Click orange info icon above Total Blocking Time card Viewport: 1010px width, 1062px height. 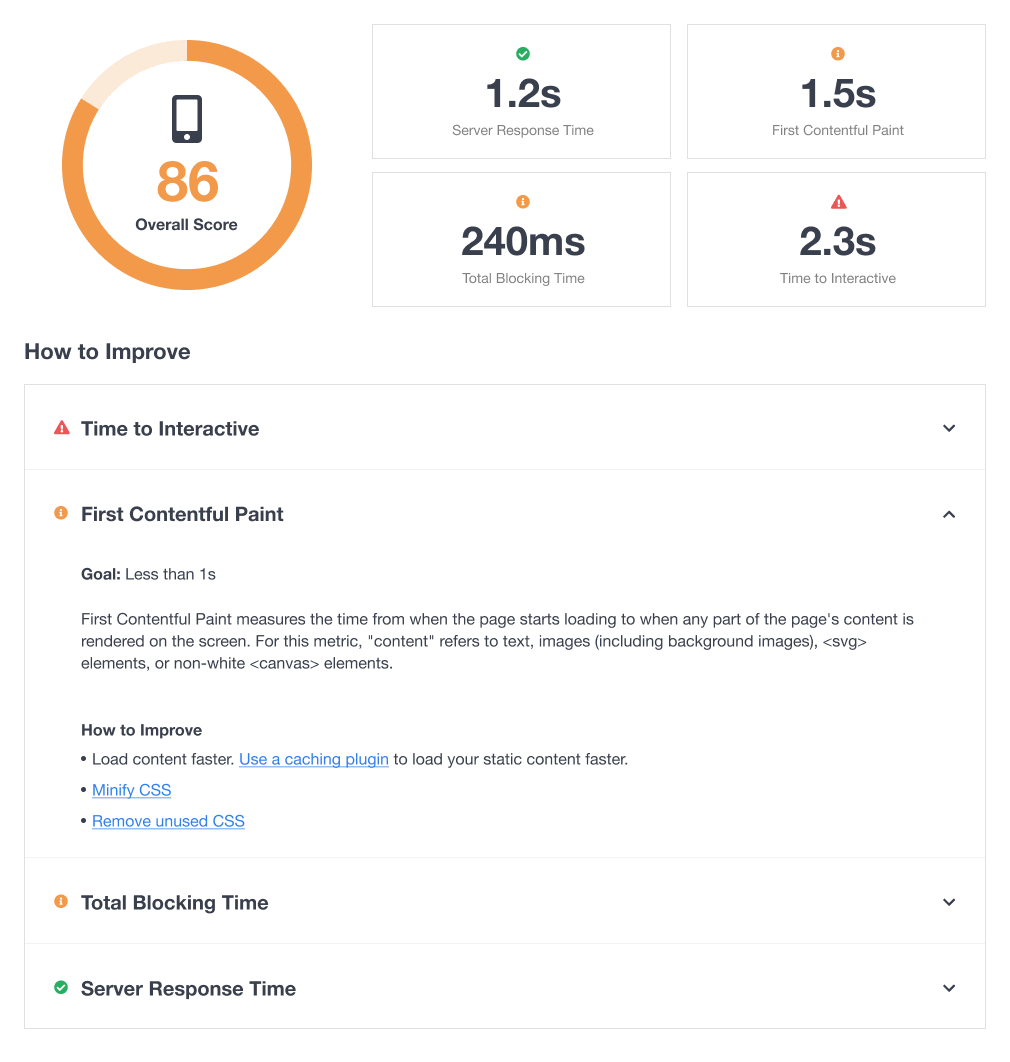(x=522, y=202)
